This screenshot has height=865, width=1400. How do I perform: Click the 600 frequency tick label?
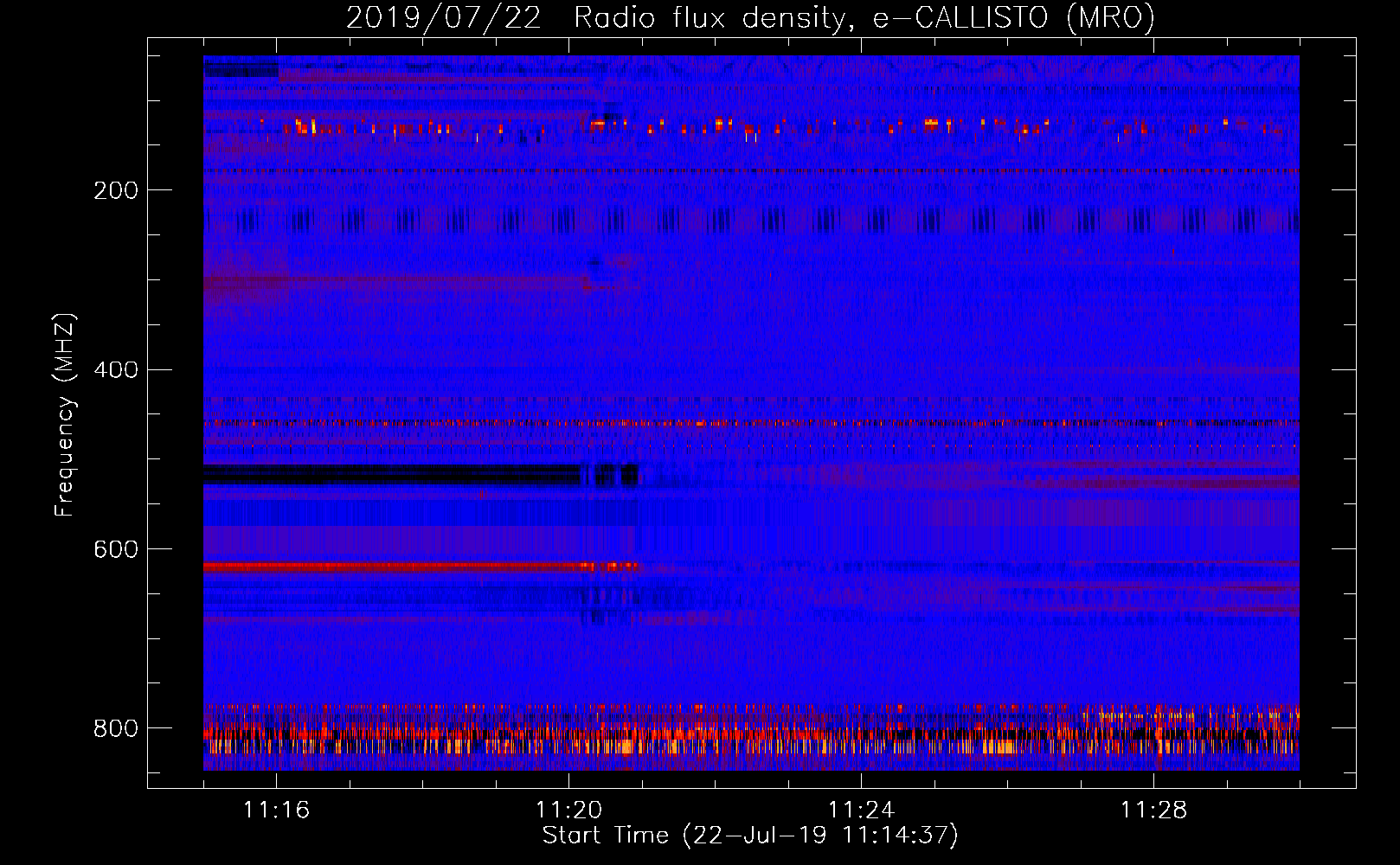(116, 550)
